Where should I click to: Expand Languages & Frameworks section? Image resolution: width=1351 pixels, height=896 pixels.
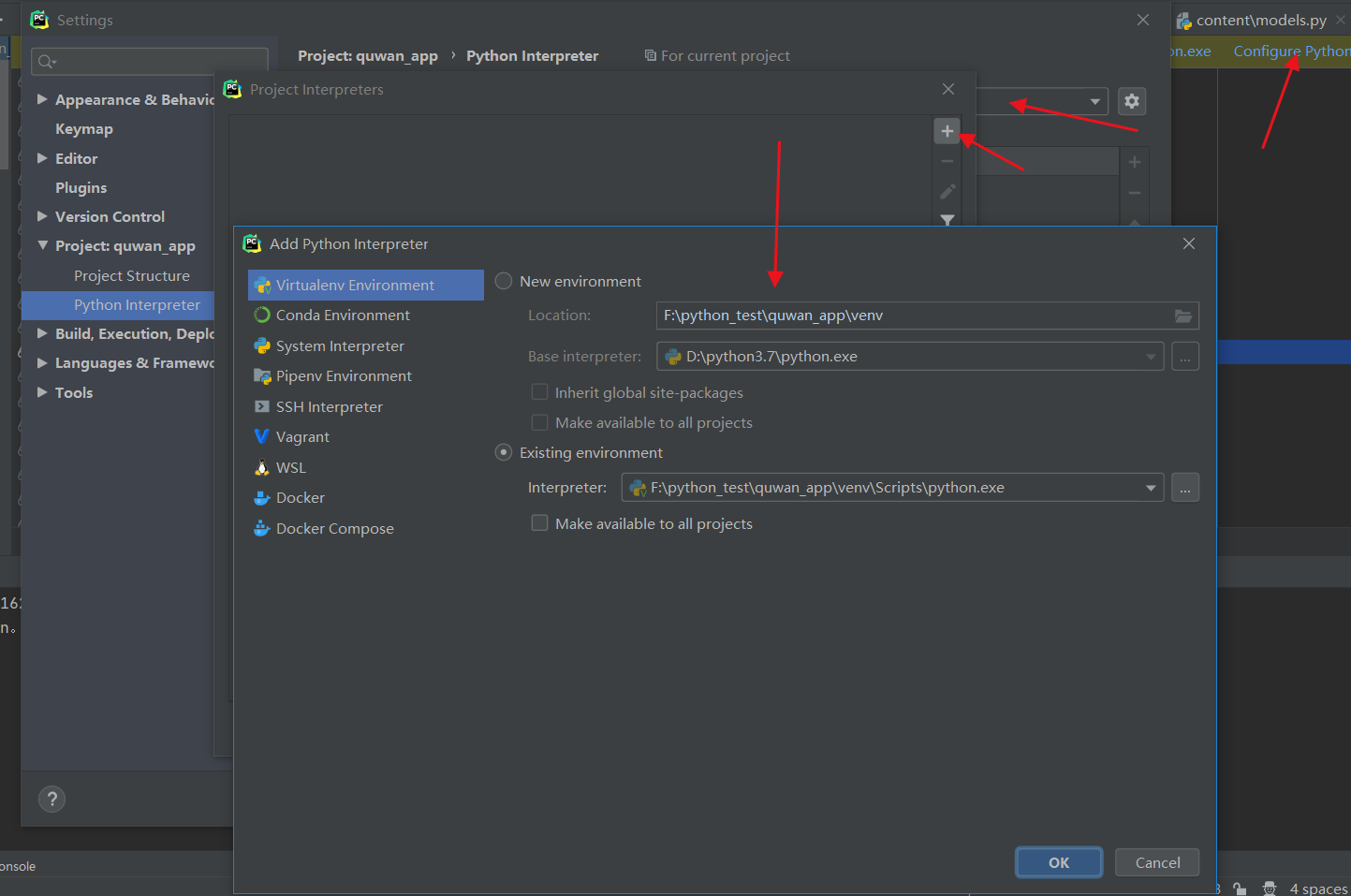42,362
